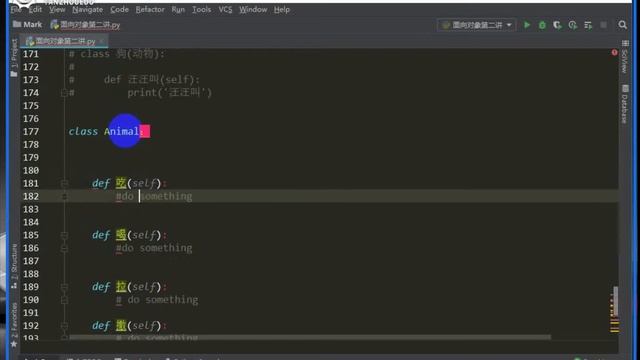Click the method name 撒 on line 192
This screenshot has height=360, width=640.
(x=121, y=326)
